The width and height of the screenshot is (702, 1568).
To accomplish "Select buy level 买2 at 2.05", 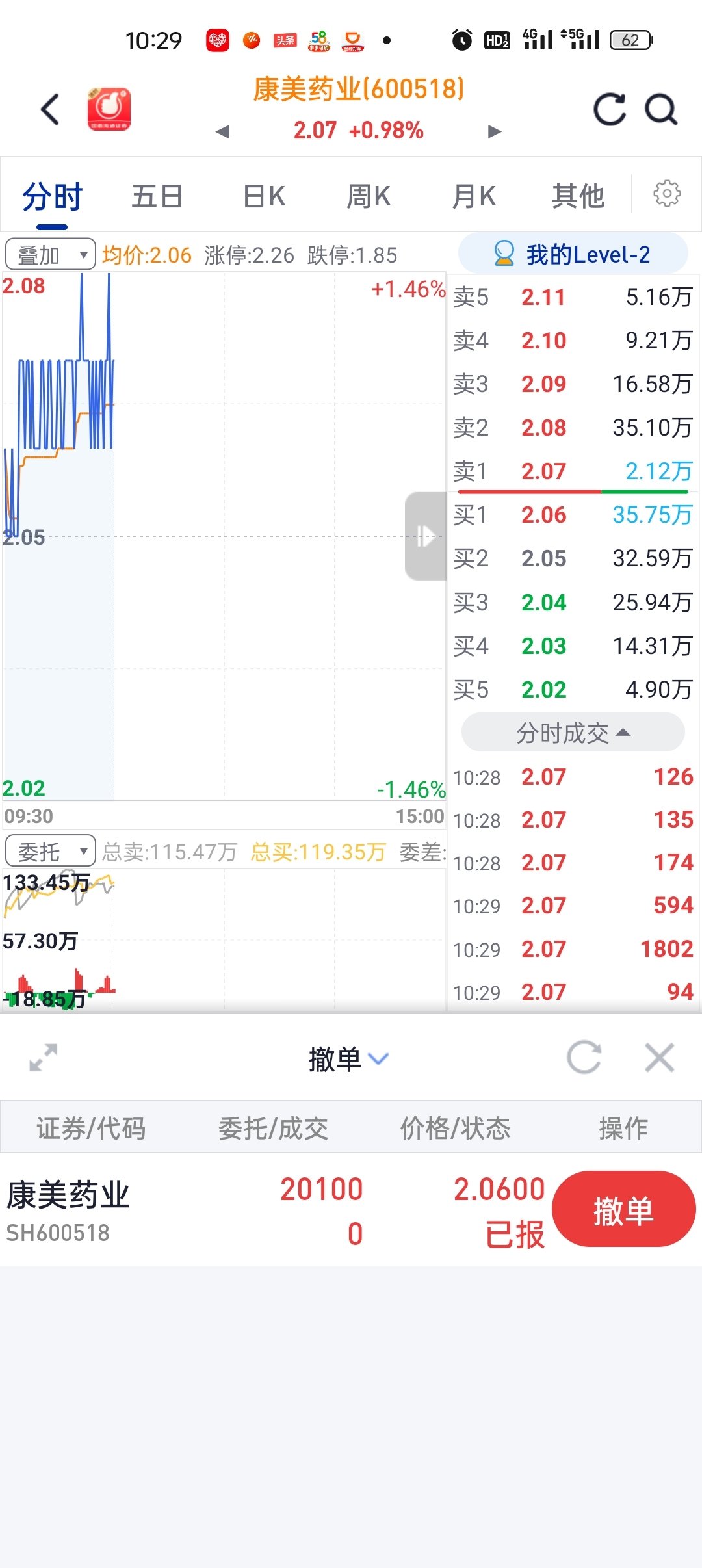I will click(x=573, y=558).
